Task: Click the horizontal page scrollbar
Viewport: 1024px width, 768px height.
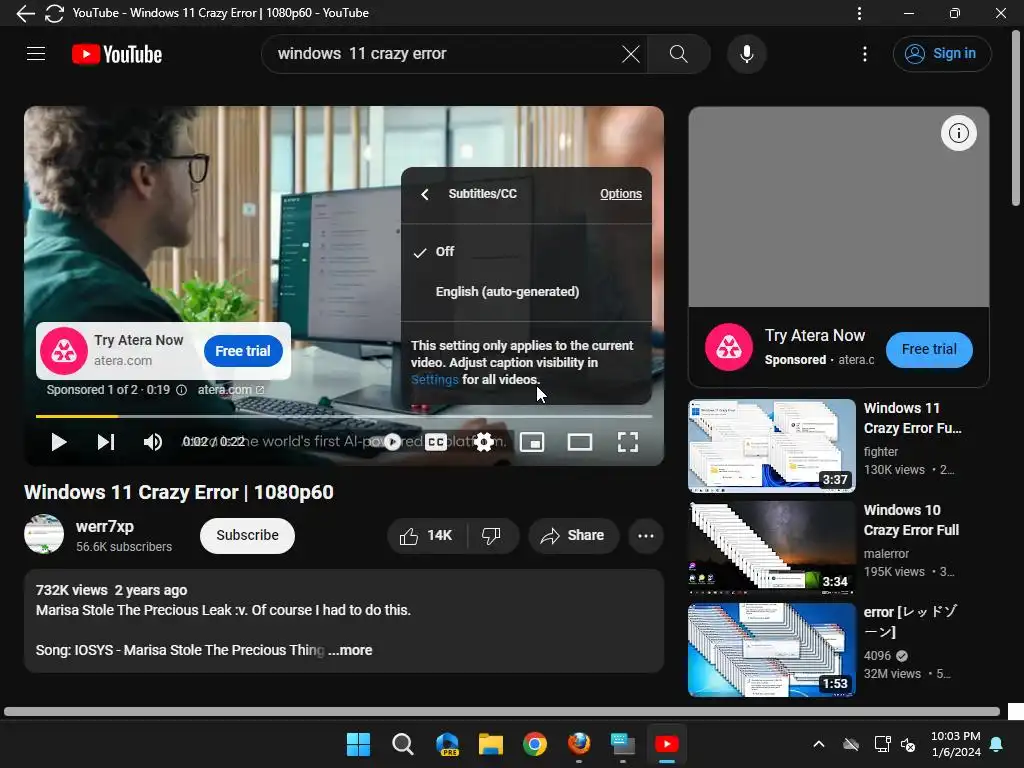Action: click(502, 711)
